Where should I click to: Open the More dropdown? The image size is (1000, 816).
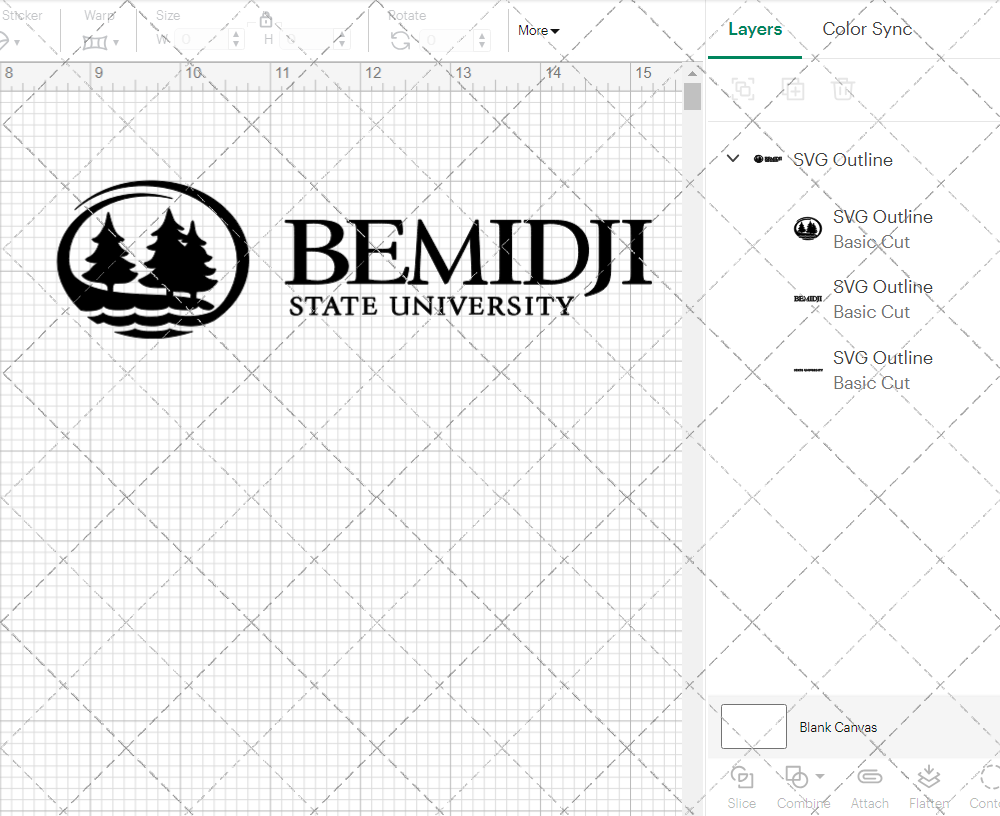(537, 30)
